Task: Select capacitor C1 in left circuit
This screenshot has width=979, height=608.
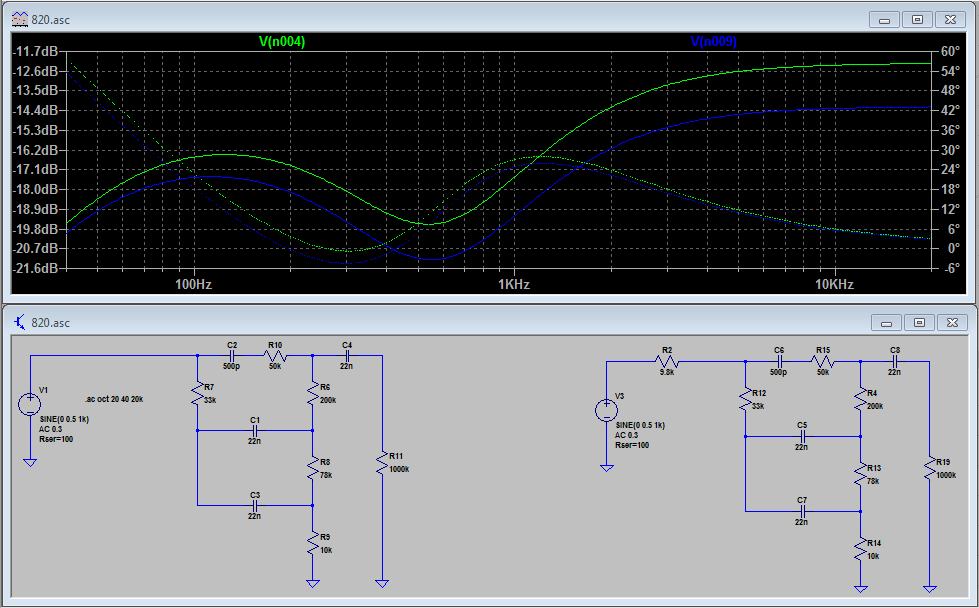Action: [x=255, y=430]
